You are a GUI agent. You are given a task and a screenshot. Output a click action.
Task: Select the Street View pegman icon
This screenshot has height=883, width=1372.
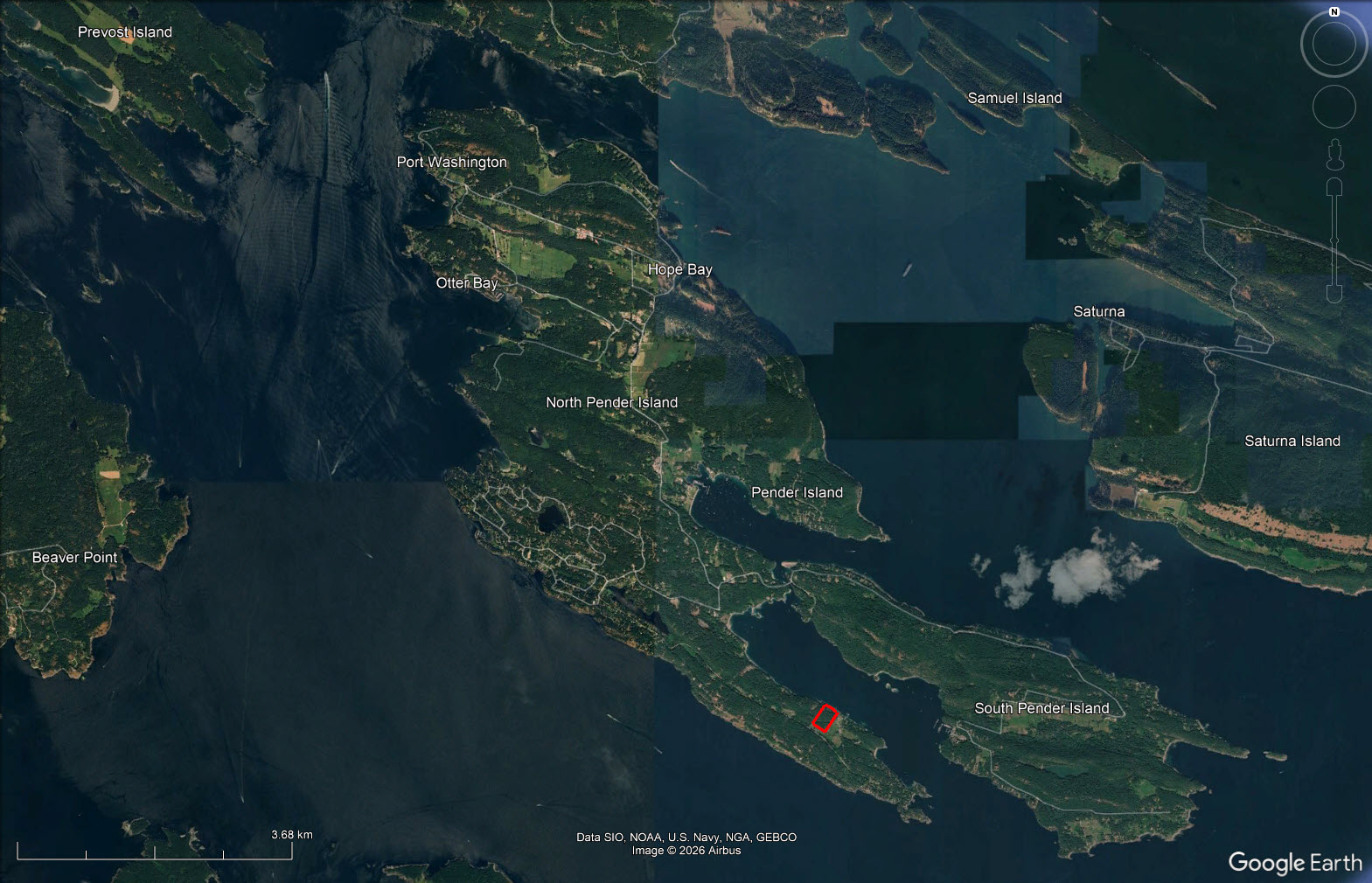[1334, 156]
